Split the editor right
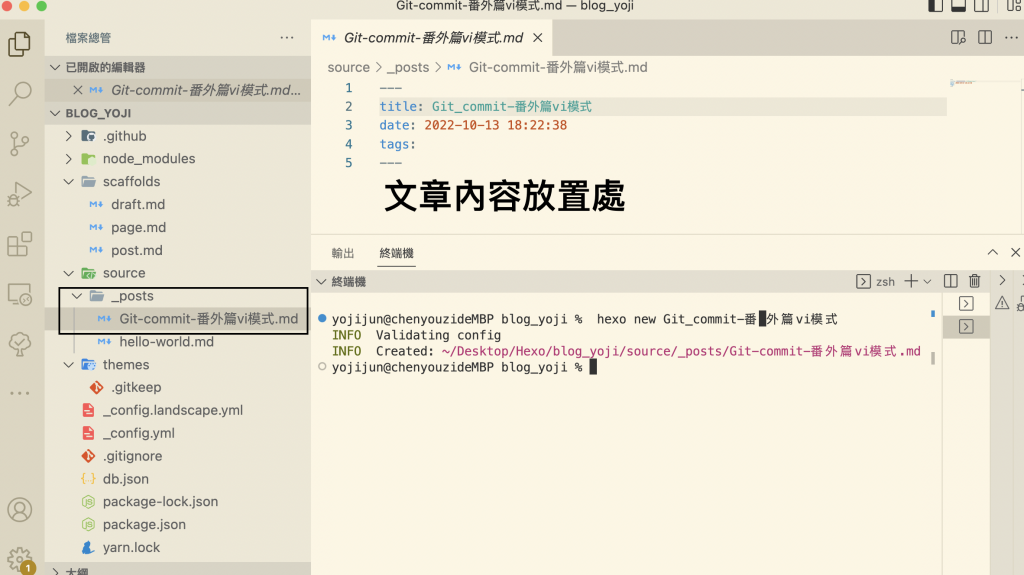Screen dimensions: 1024x575 (x=985, y=38)
